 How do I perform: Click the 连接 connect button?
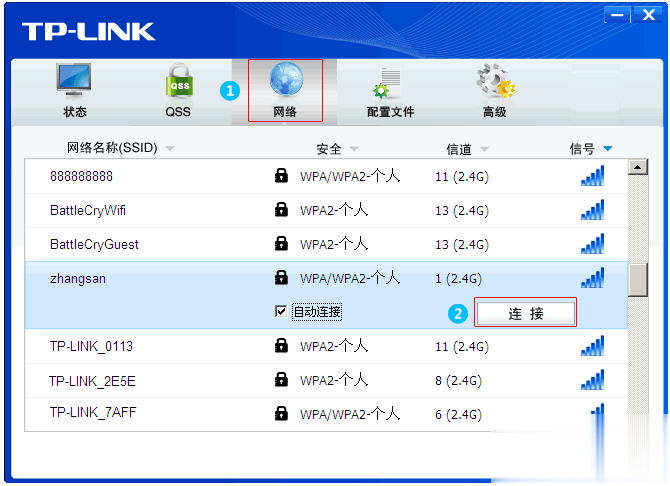click(x=526, y=313)
